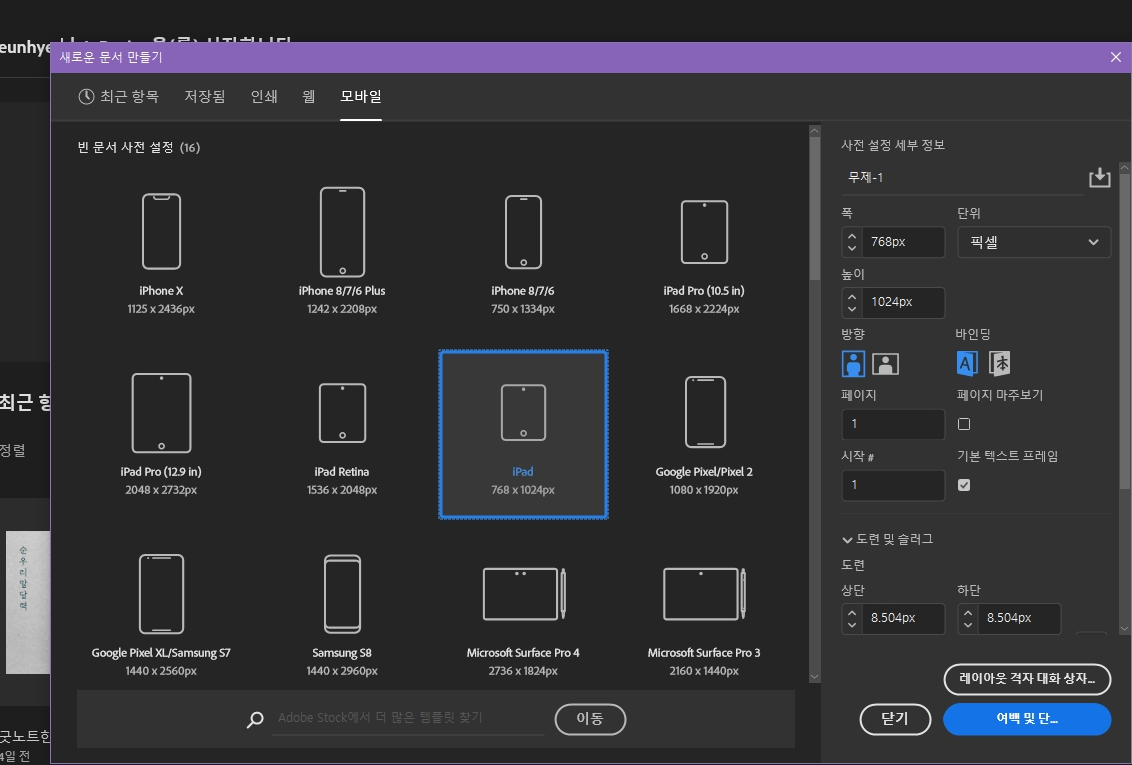Open 레이아웃 격자 대화 상자 button
Screen dimensions: 1132x765
coord(1027,678)
